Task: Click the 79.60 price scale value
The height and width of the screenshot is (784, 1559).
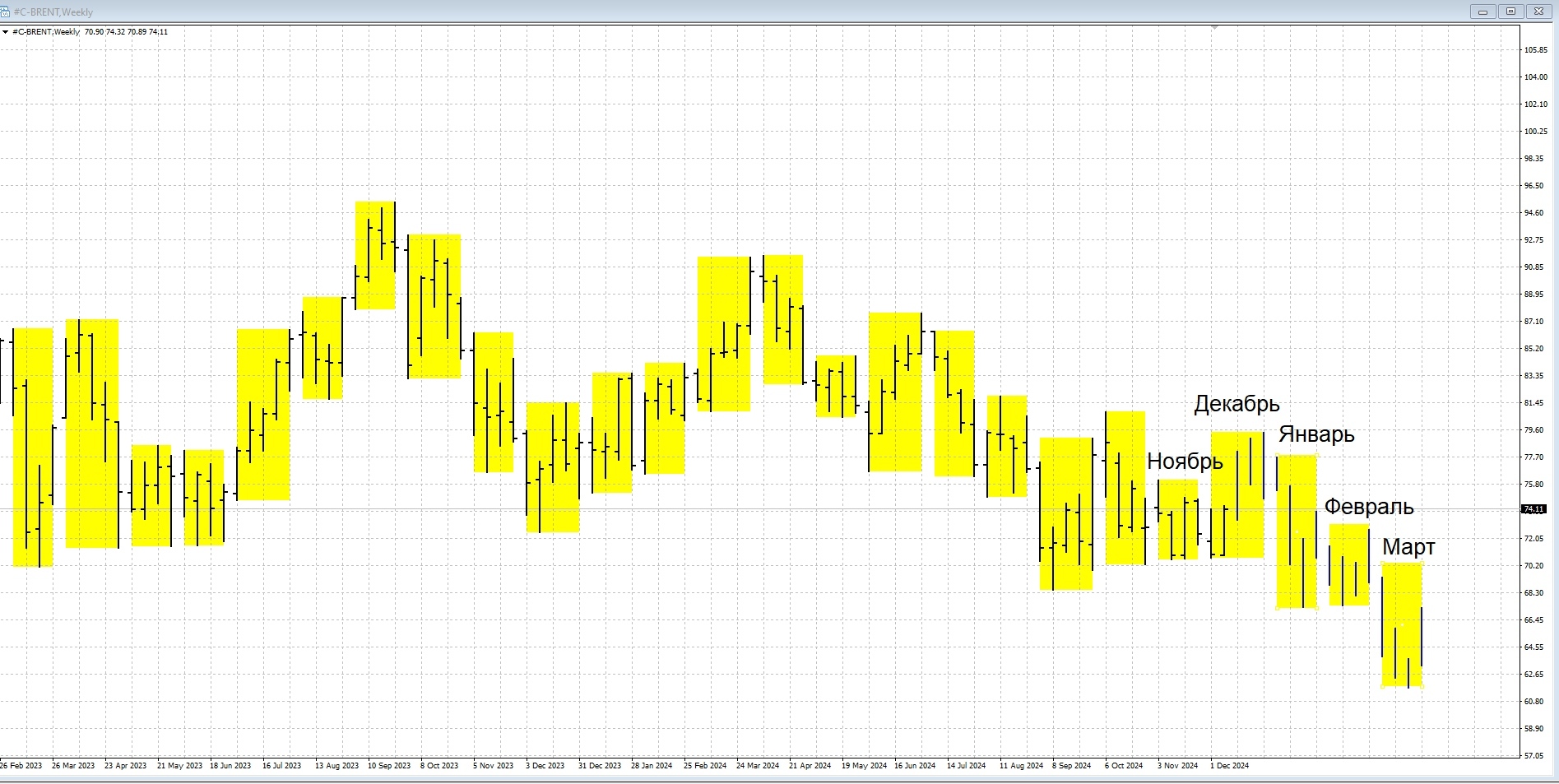Action: [1533, 430]
